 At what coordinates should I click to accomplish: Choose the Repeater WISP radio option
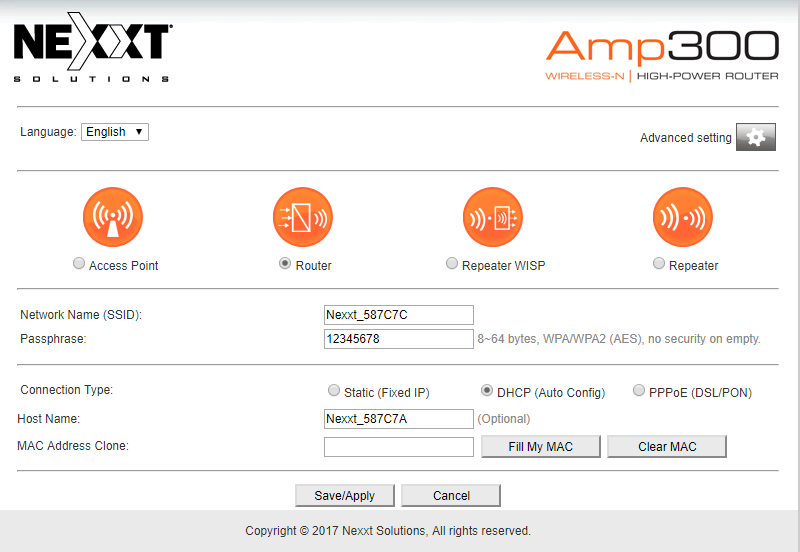pos(452,264)
